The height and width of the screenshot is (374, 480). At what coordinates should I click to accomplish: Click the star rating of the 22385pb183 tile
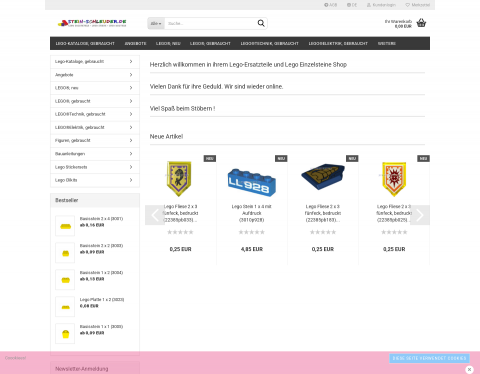(323, 232)
